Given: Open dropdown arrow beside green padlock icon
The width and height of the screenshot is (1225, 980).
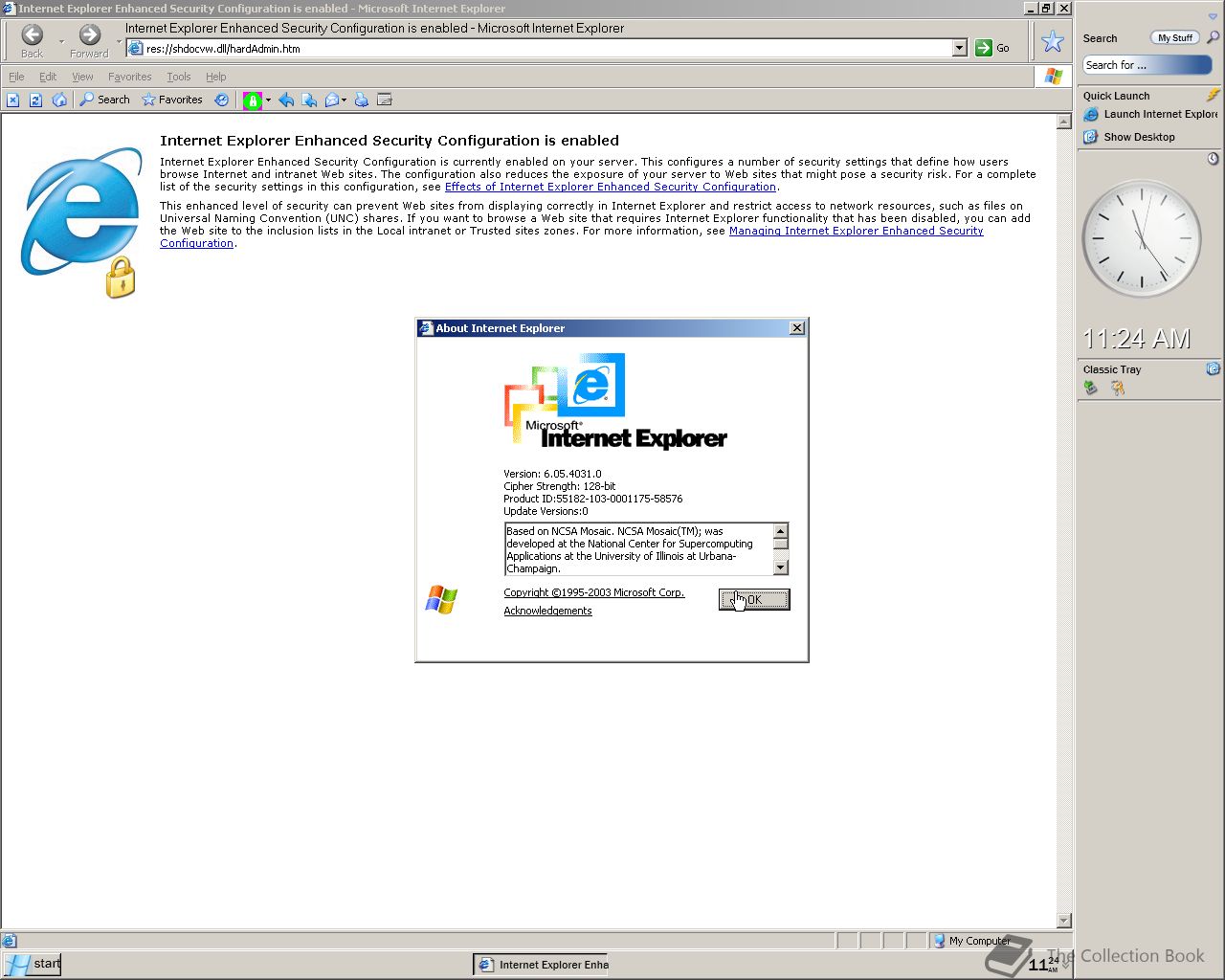Looking at the screenshot, I should pos(268,100).
